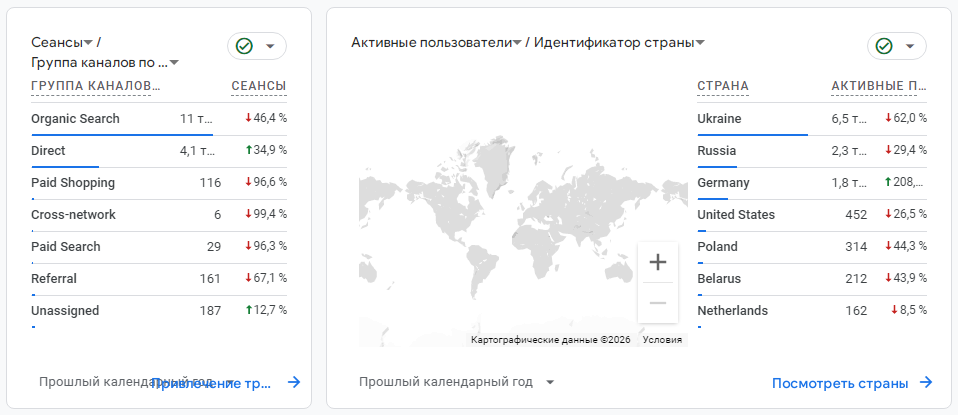This screenshot has height=415, width=958.
Task: Click the green check status icon in countries card
Action: (883, 46)
